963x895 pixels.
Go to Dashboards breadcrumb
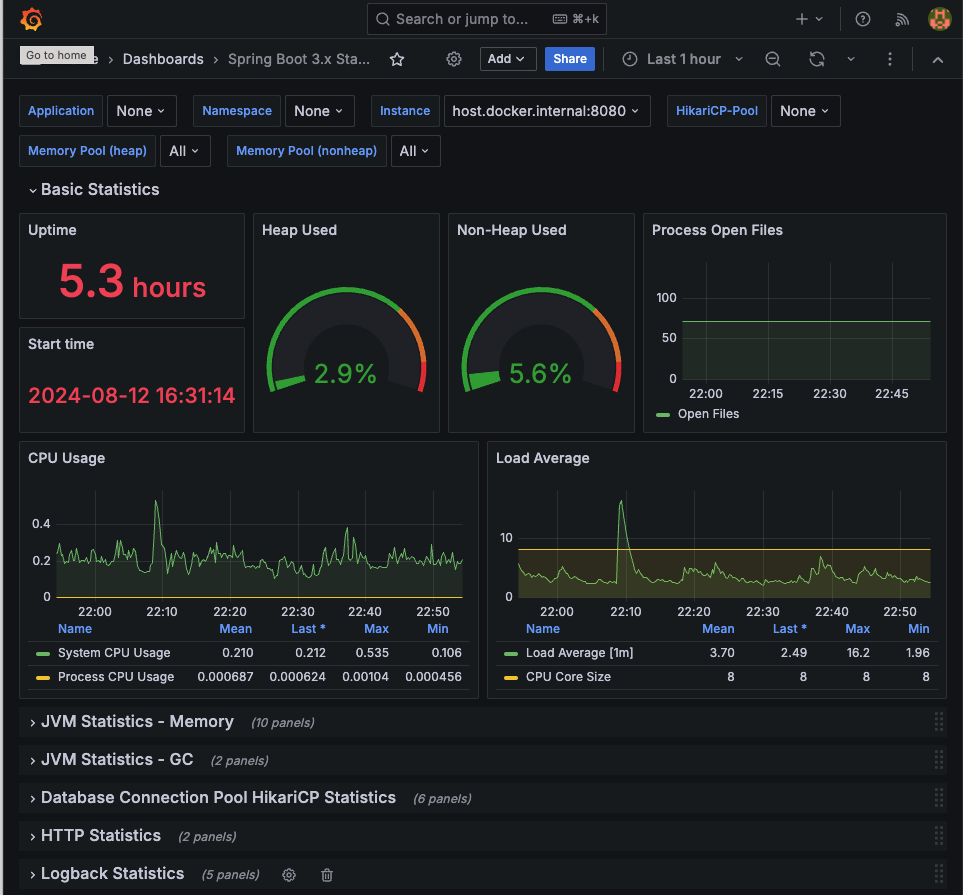(163, 59)
